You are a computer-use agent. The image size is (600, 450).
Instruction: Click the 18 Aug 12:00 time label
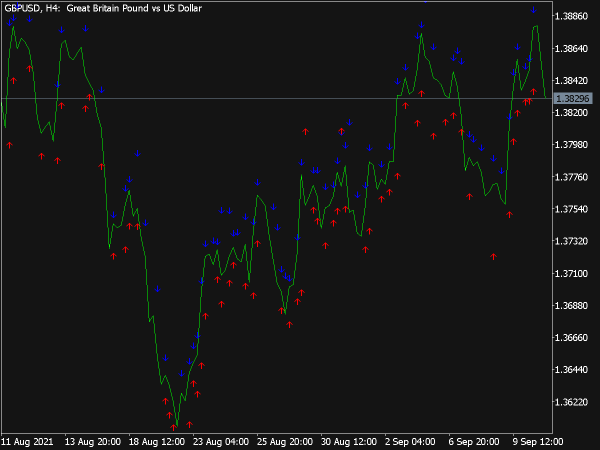(157, 442)
